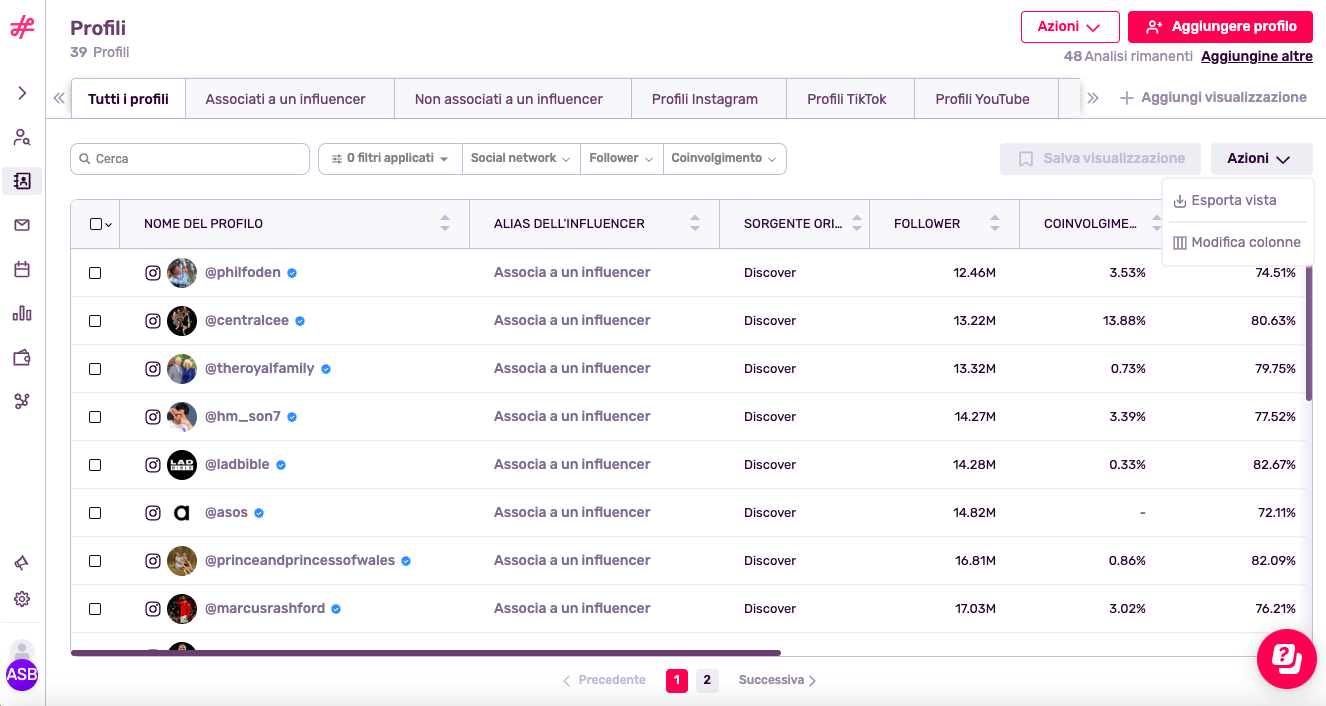This screenshot has width=1326, height=706.
Task: Open the mail envelope sidebar icon
Action: click(22, 225)
